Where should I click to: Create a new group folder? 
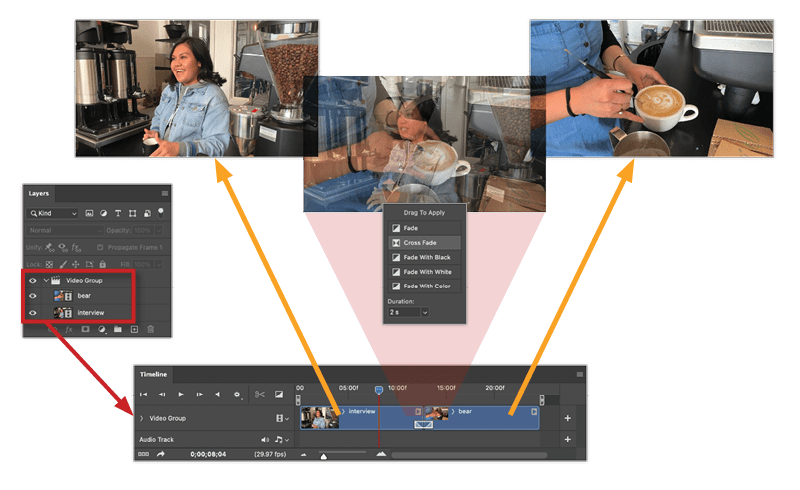click(118, 329)
